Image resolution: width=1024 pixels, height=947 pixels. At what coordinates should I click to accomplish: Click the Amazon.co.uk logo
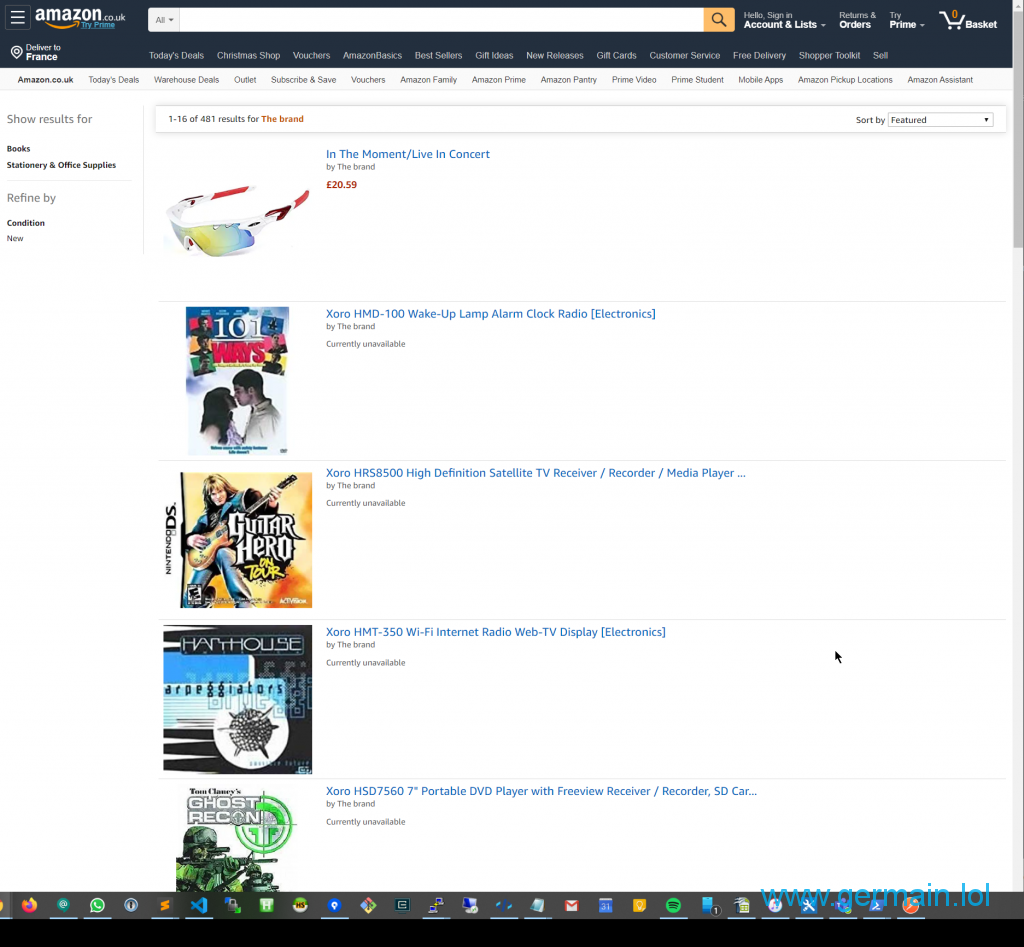(x=80, y=17)
